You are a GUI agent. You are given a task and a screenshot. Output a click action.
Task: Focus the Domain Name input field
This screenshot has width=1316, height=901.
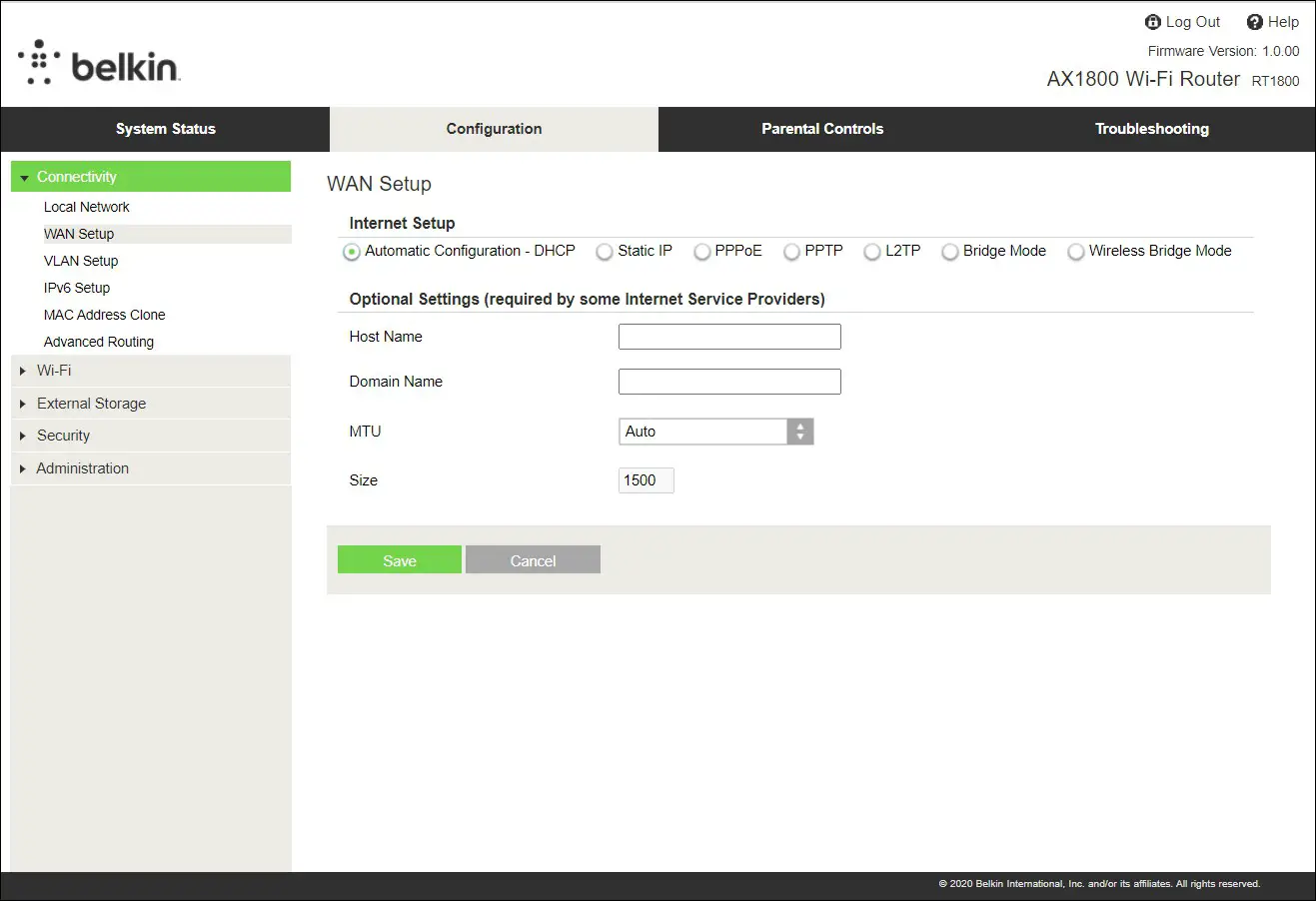tap(729, 382)
